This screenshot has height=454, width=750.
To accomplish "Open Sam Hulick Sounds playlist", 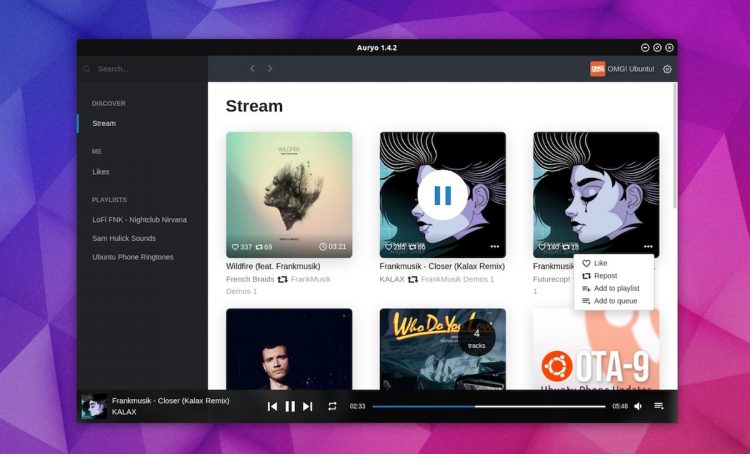I will [x=124, y=238].
